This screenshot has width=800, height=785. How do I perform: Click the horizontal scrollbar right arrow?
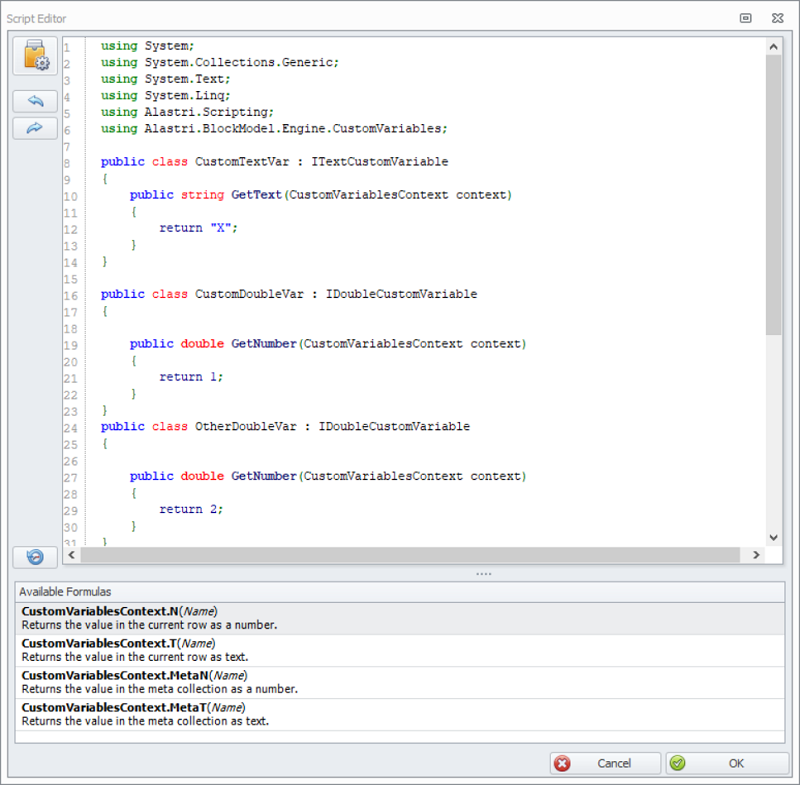click(757, 555)
